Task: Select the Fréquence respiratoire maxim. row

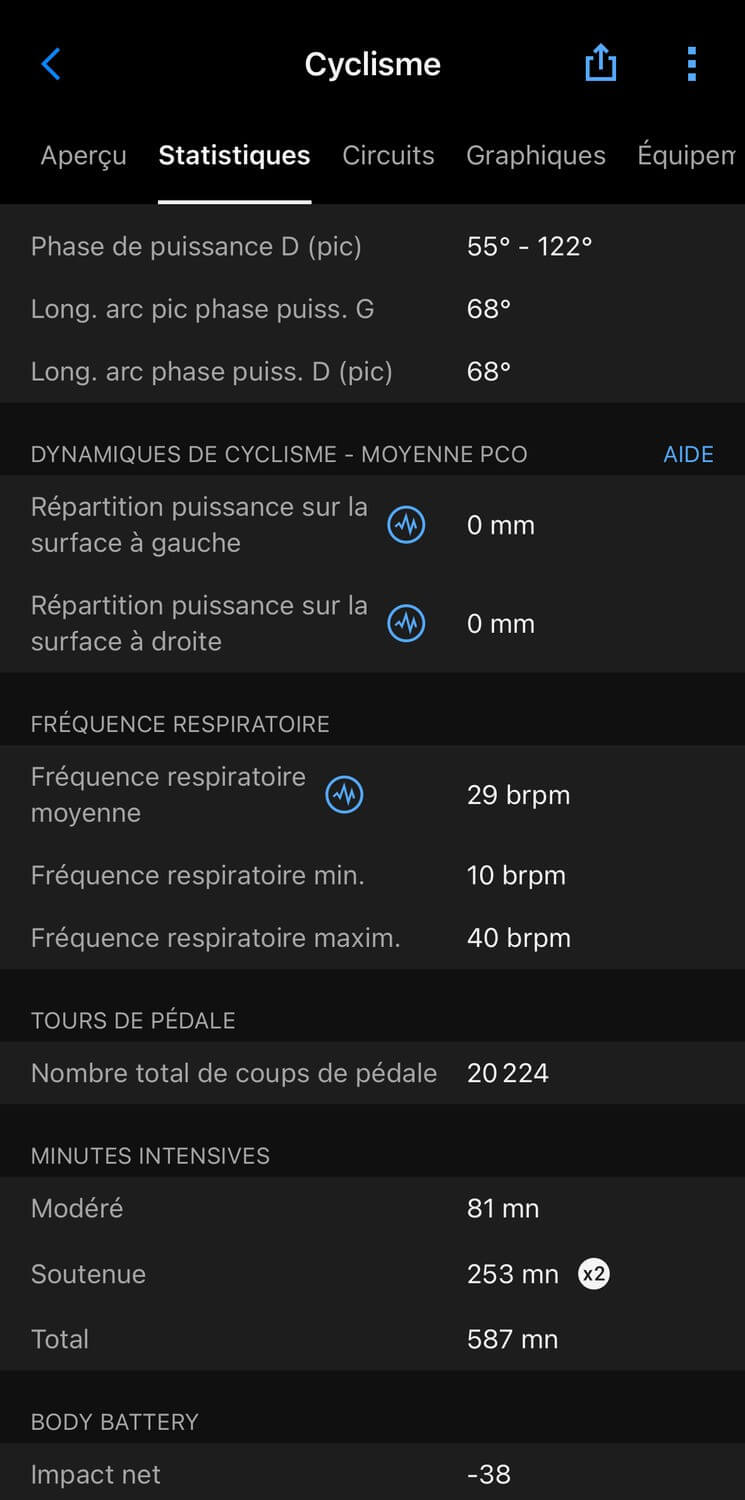Action: point(372,938)
